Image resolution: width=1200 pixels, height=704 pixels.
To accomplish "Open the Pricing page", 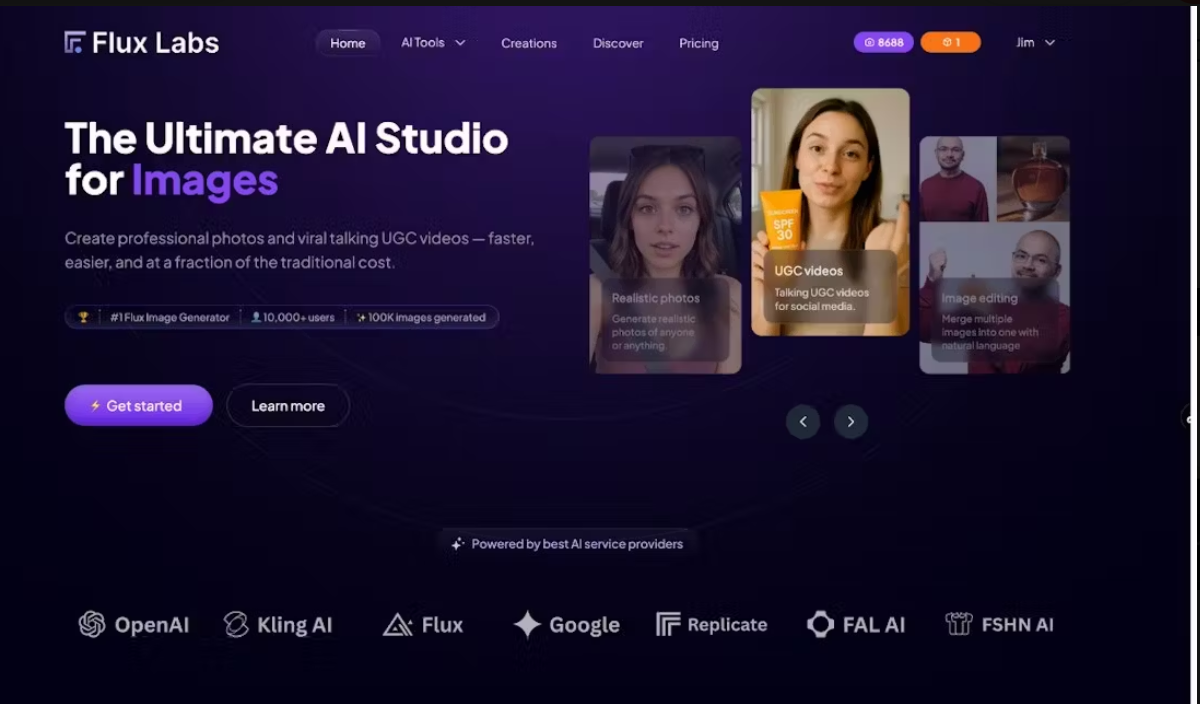I will coord(699,43).
